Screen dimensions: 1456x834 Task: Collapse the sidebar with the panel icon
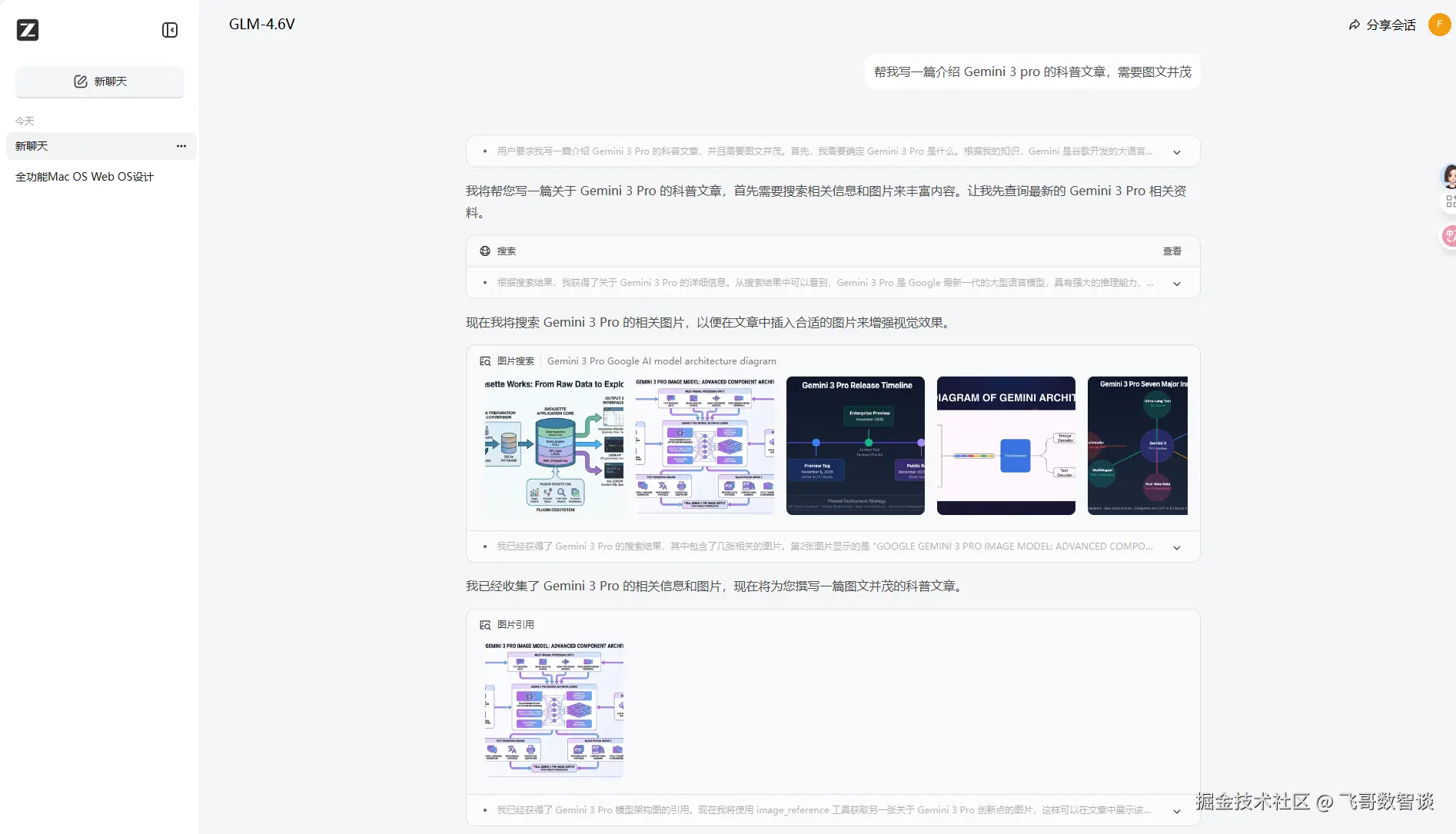tap(170, 30)
